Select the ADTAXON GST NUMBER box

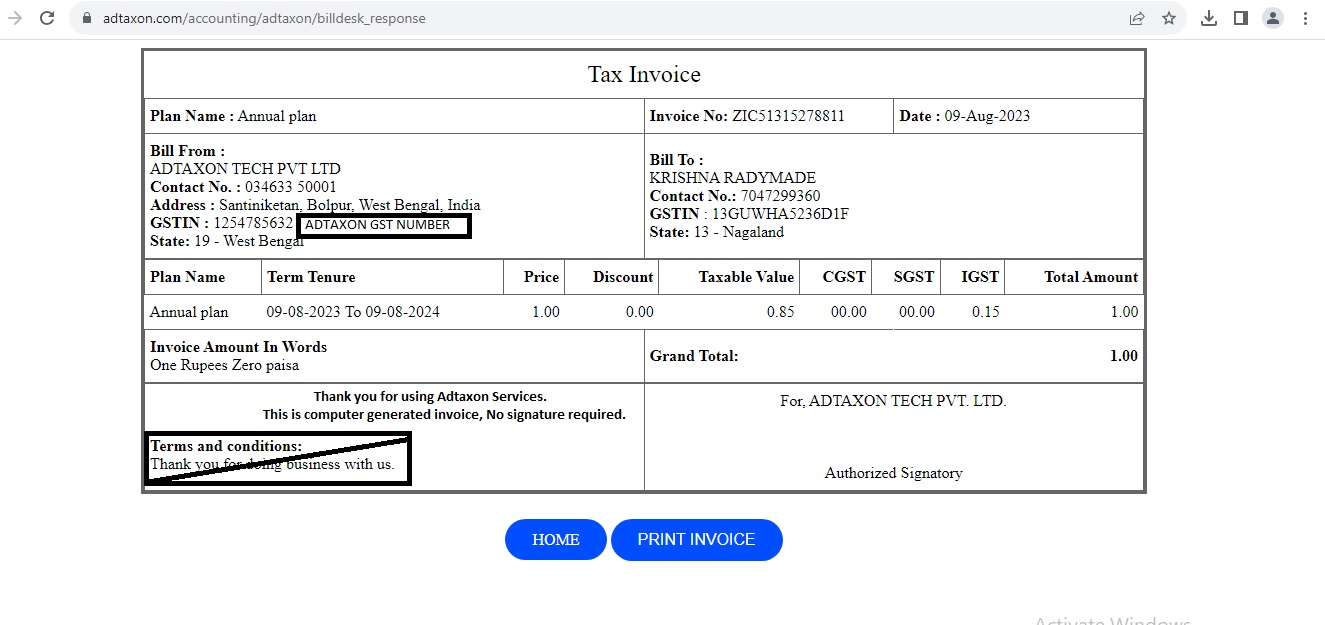click(x=383, y=226)
